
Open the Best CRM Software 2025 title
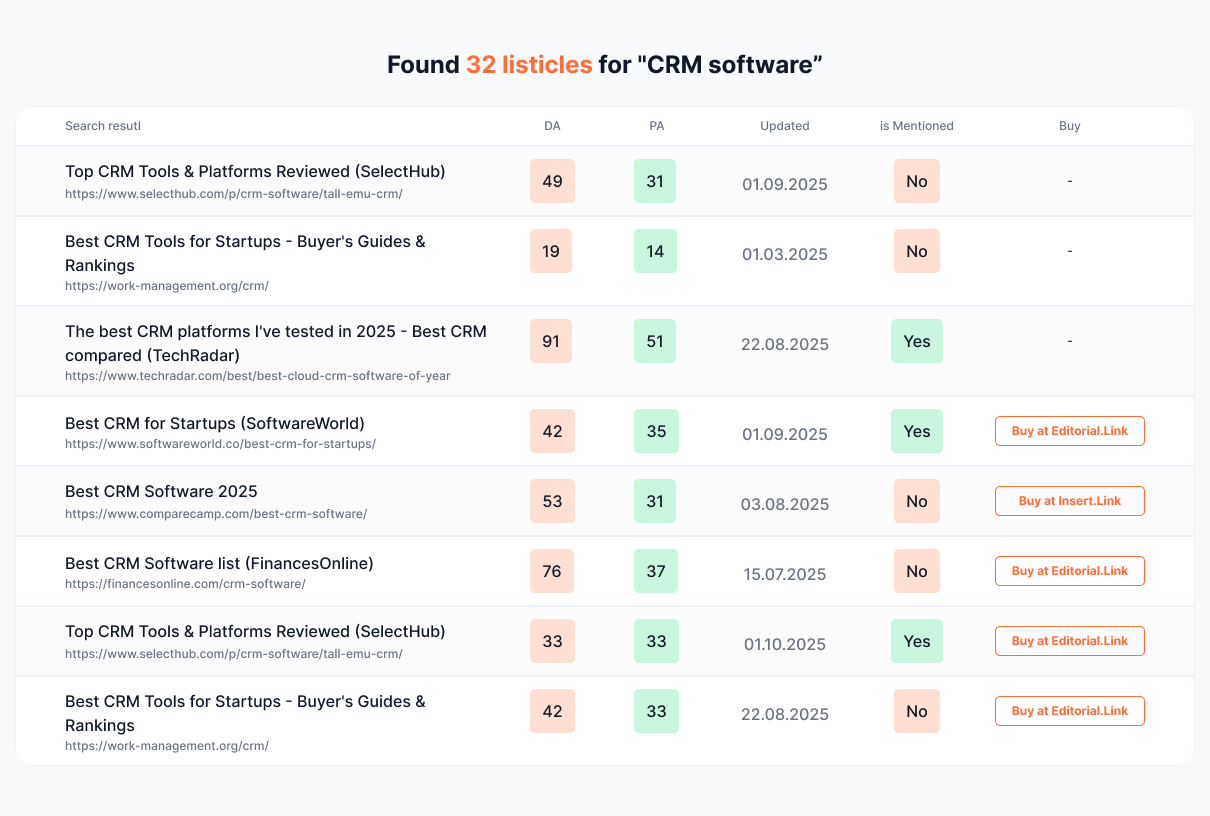point(161,491)
